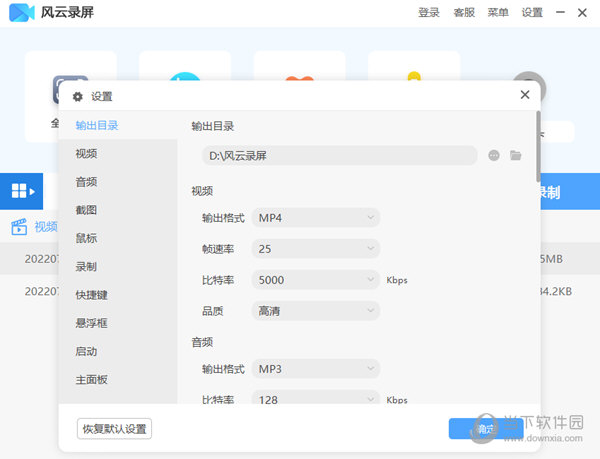Open the 品质 高清 dropdown
This screenshot has height=459, width=600.
316,311
